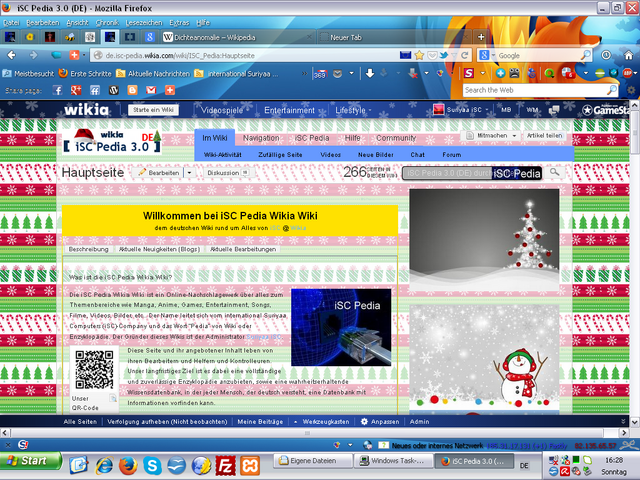Open the Entertainment hub menu
The height and width of the screenshot is (480, 640).
(x=291, y=110)
